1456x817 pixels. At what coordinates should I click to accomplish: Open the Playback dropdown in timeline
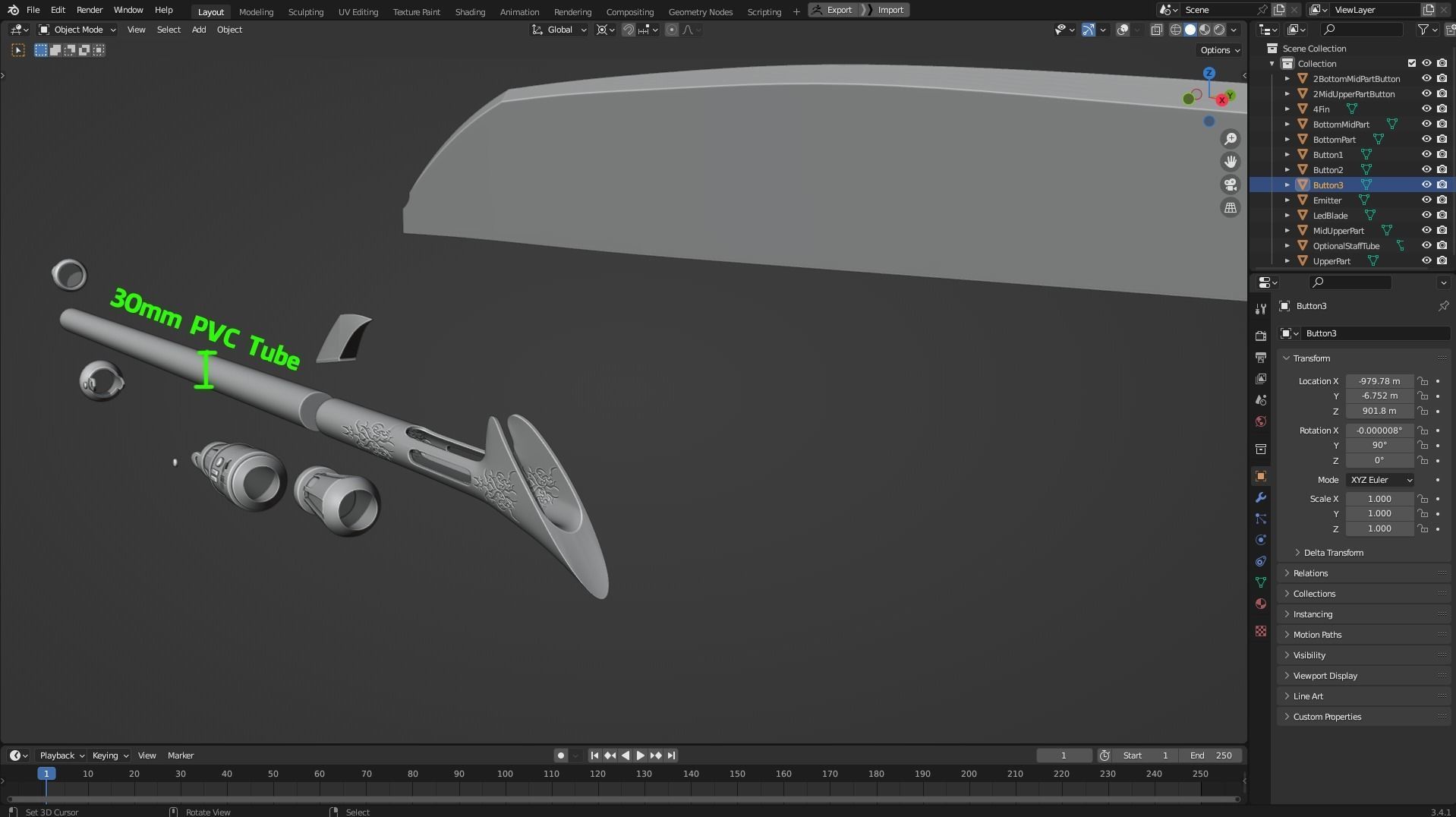(x=61, y=755)
